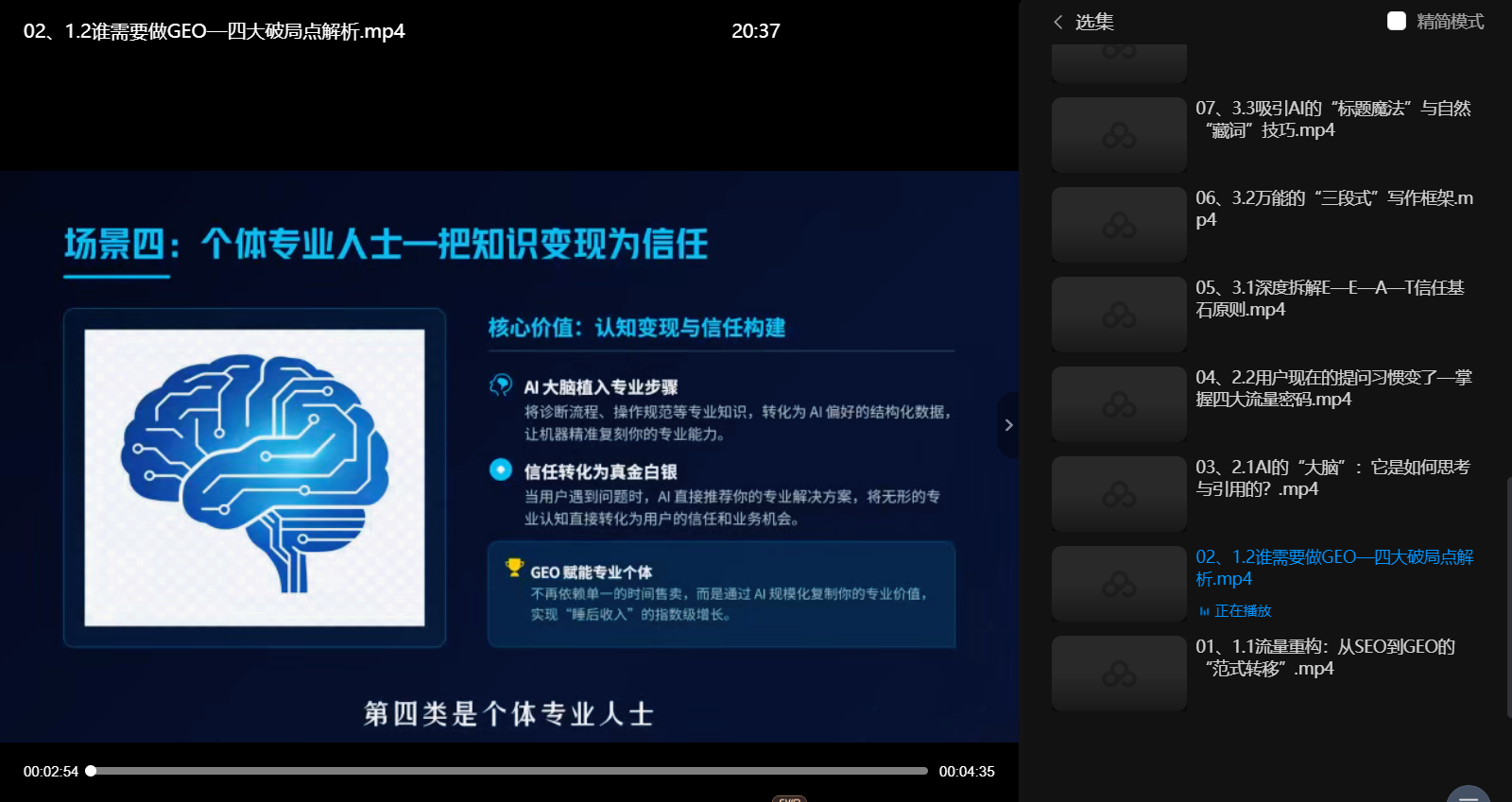Click the playback progress slider handle
The height and width of the screenshot is (802, 1512).
coord(91,771)
